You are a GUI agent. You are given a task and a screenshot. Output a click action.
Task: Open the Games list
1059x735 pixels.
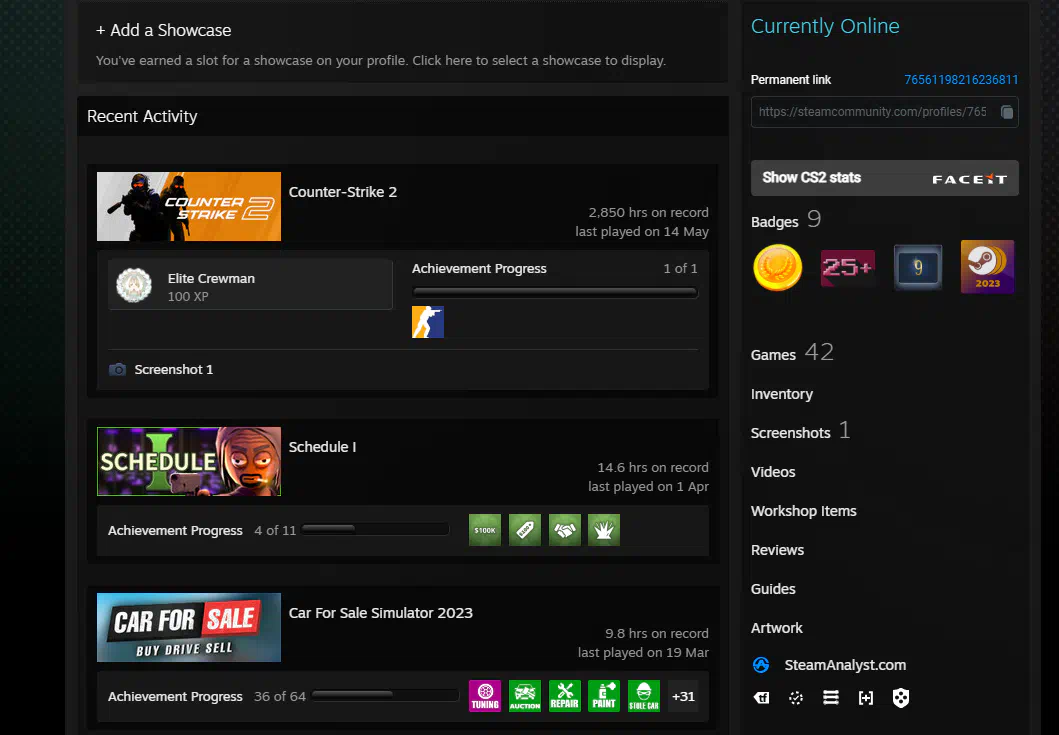773,355
